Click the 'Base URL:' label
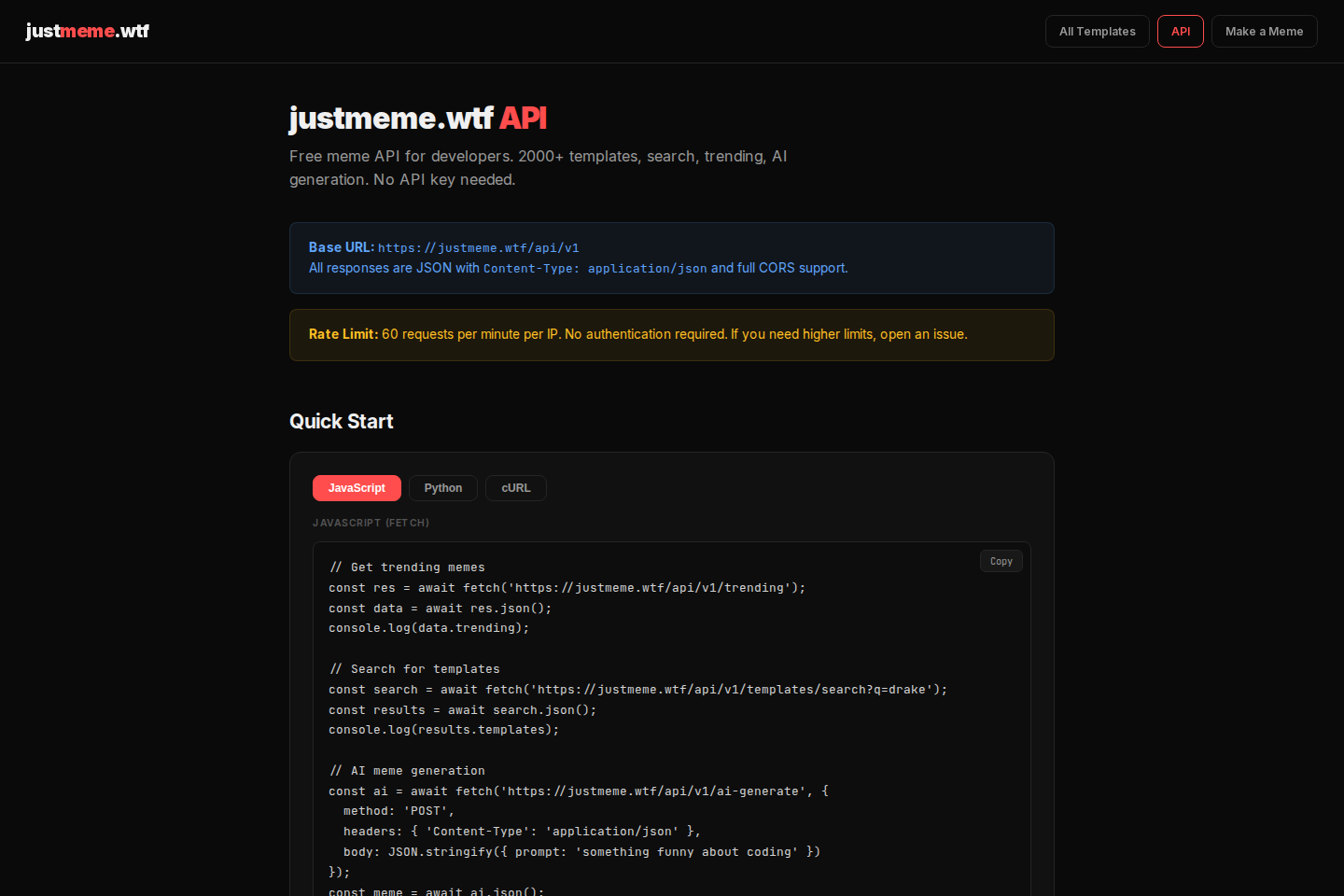Image resolution: width=1344 pixels, height=896 pixels. click(x=342, y=247)
